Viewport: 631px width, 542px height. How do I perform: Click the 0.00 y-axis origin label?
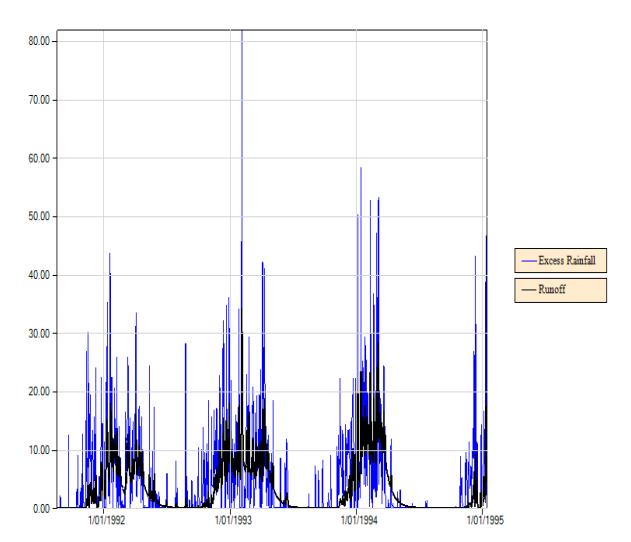point(41,509)
